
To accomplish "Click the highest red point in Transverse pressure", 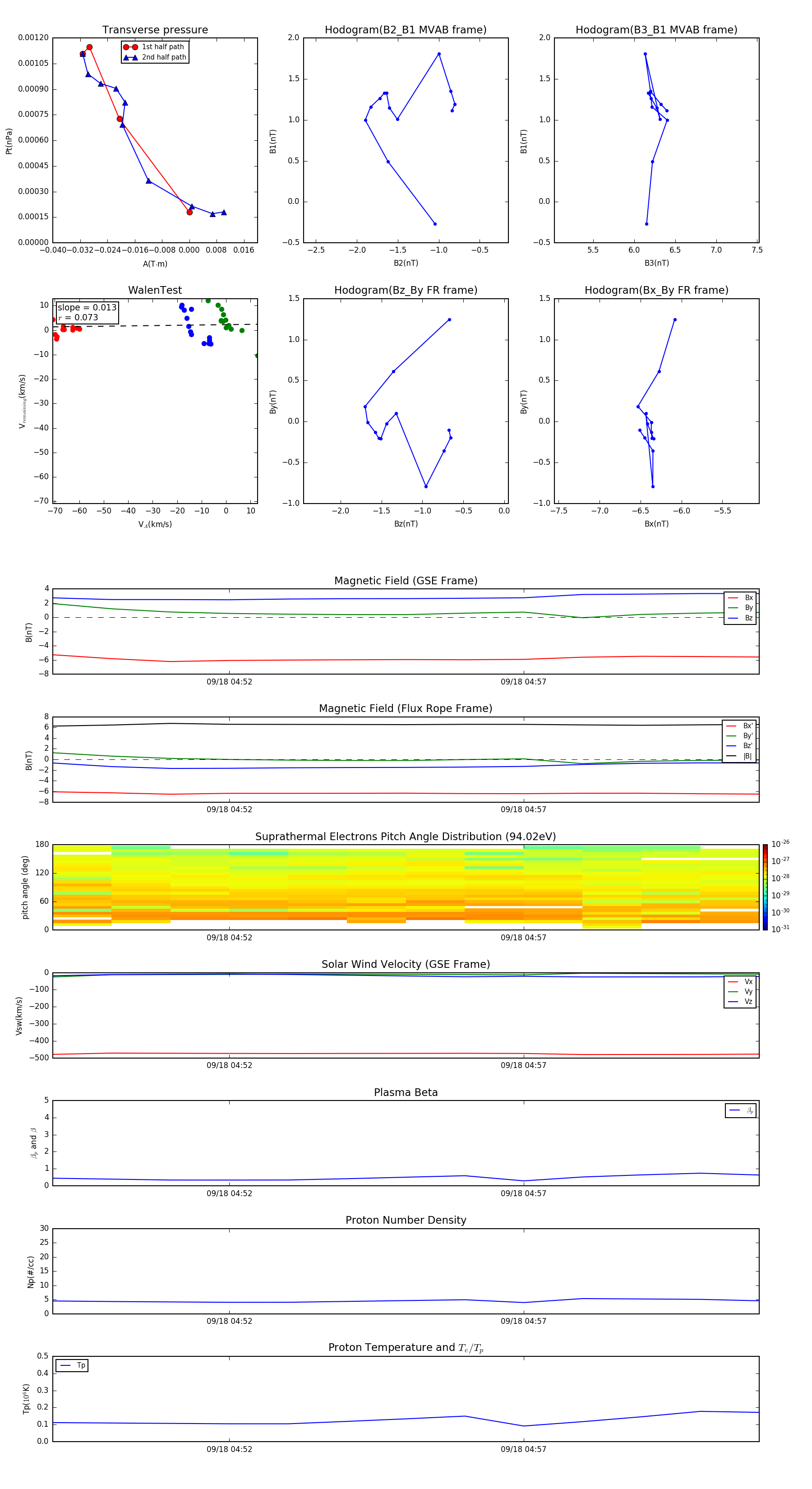I will pos(89,47).
